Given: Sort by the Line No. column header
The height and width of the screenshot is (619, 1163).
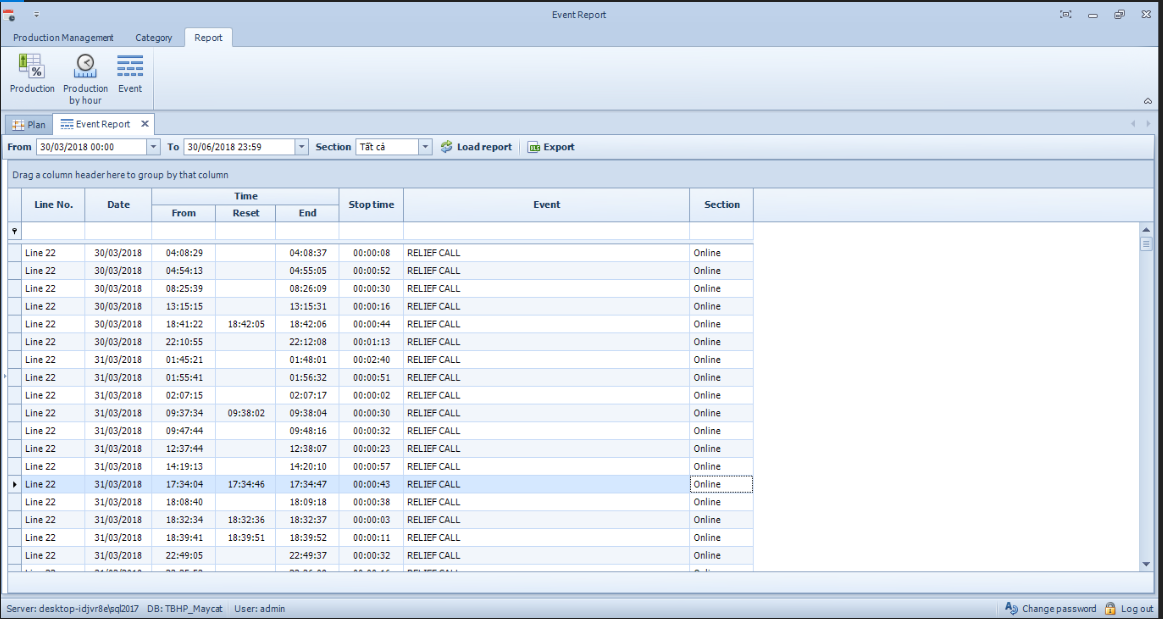Looking at the screenshot, I should tap(53, 205).
